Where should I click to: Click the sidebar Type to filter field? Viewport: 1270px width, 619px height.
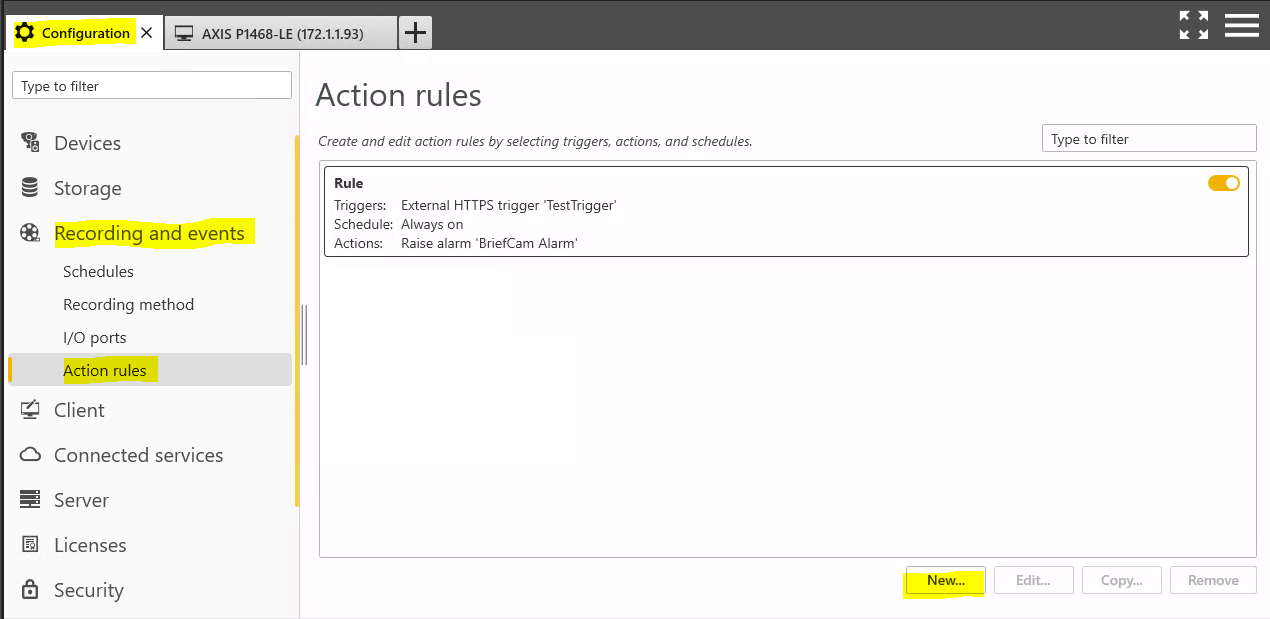click(152, 86)
